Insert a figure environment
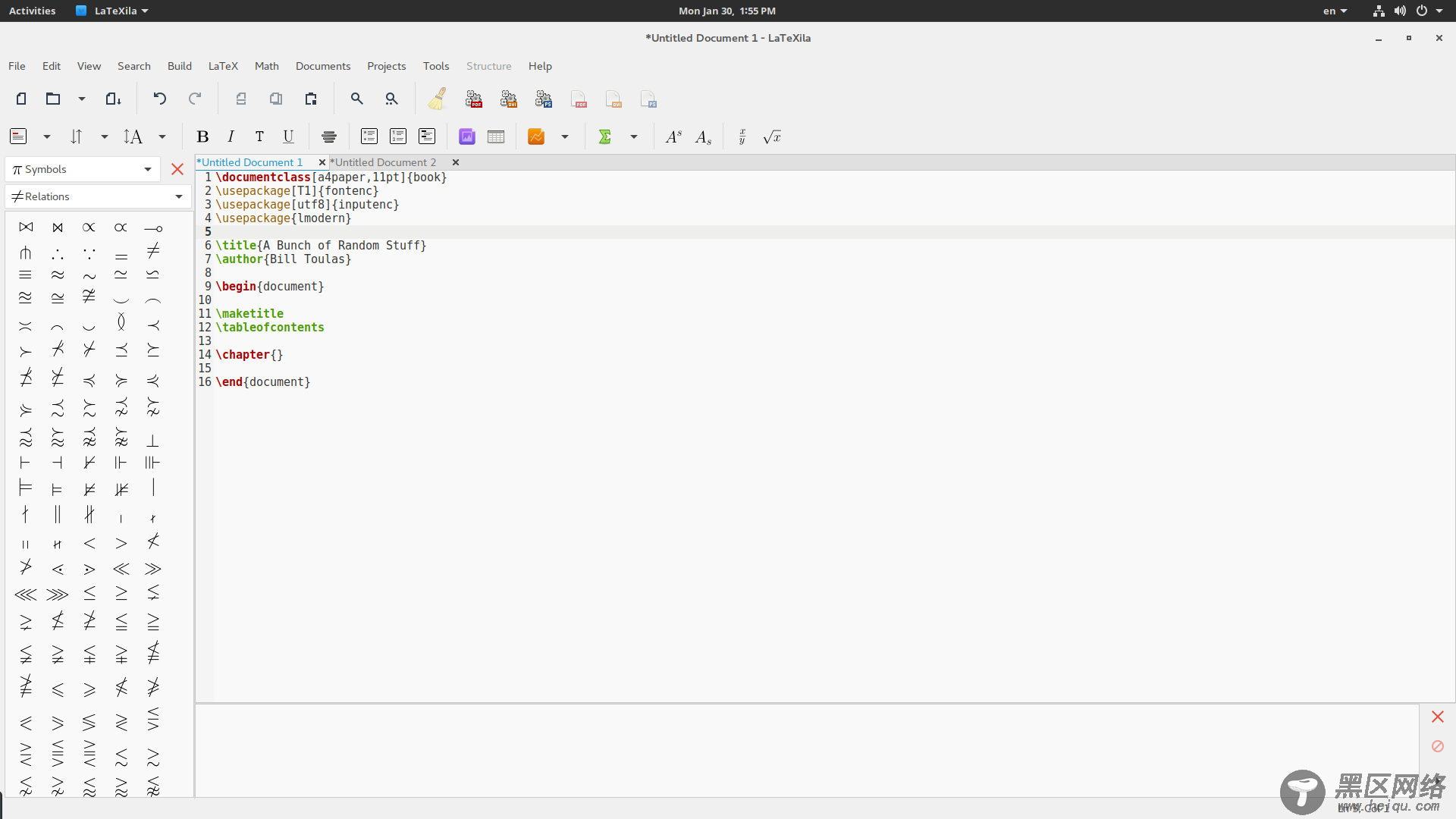 [x=467, y=136]
